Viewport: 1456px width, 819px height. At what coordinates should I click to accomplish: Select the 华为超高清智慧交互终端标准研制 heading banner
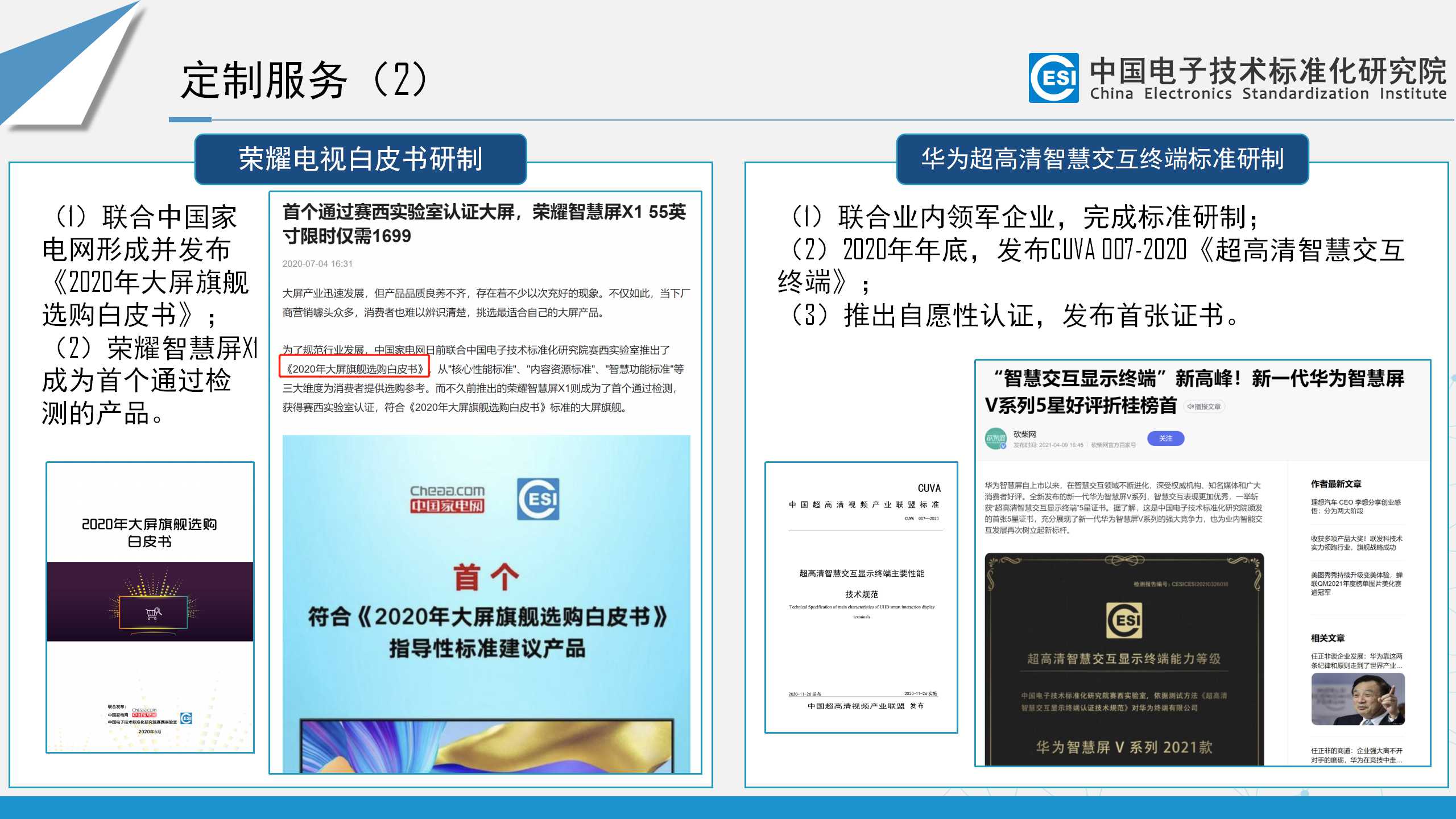1102,159
